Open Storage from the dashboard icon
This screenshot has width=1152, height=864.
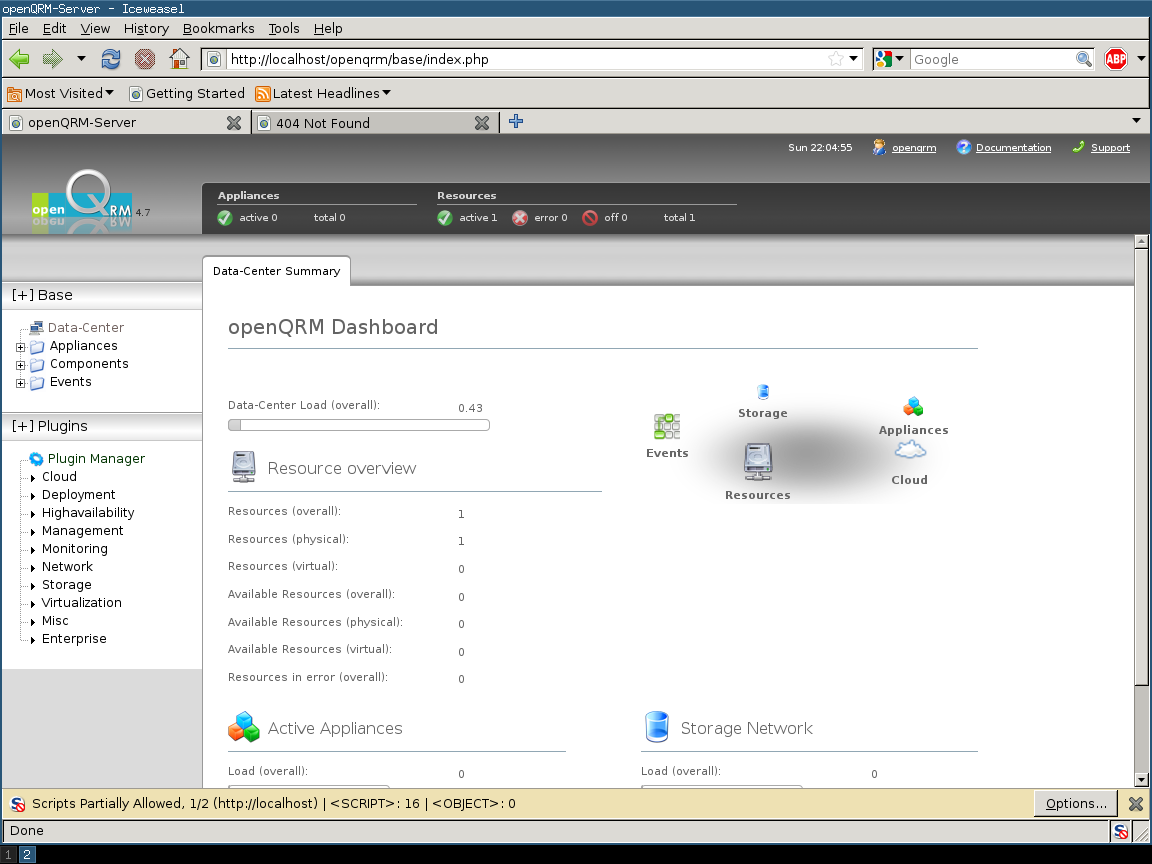click(763, 392)
